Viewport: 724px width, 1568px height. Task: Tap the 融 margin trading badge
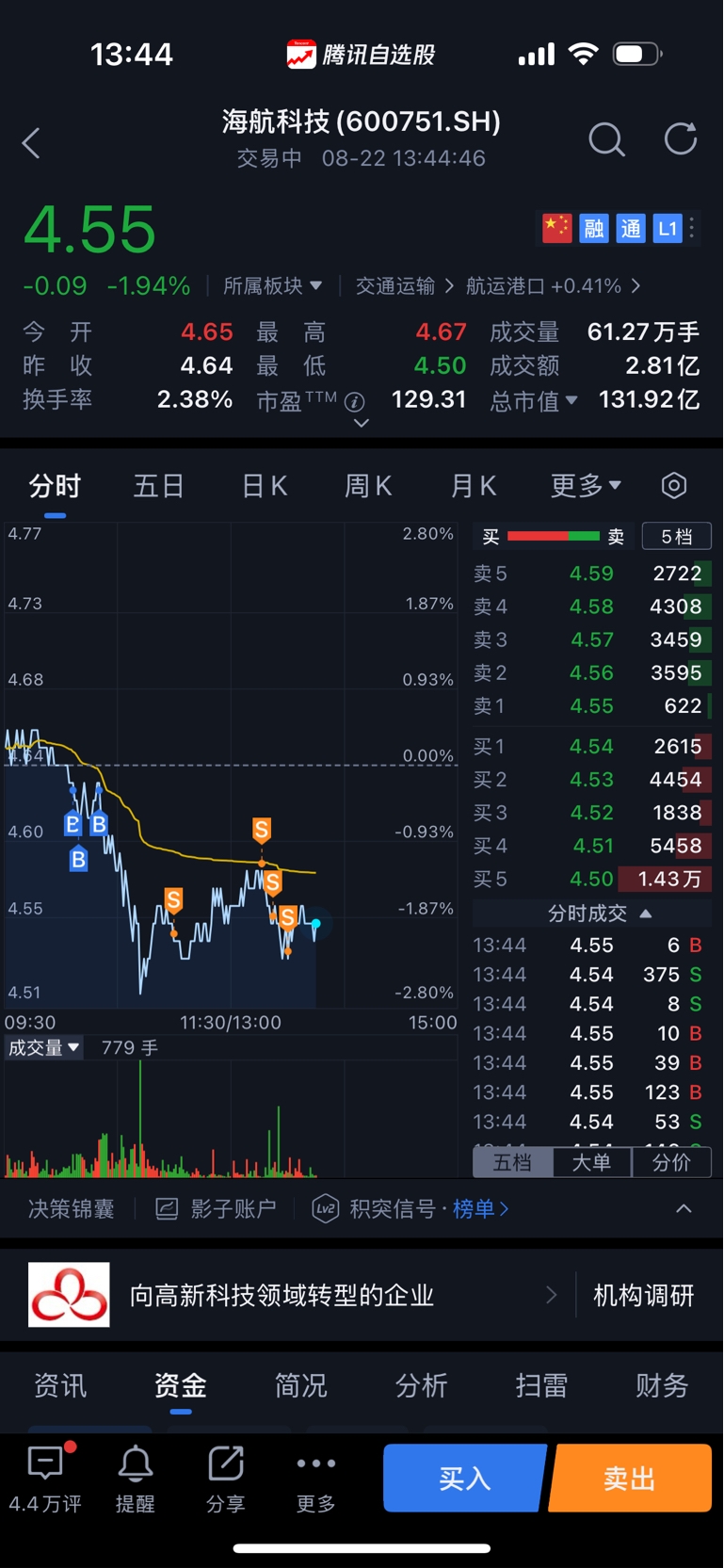pyautogui.click(x=593, y=228)
